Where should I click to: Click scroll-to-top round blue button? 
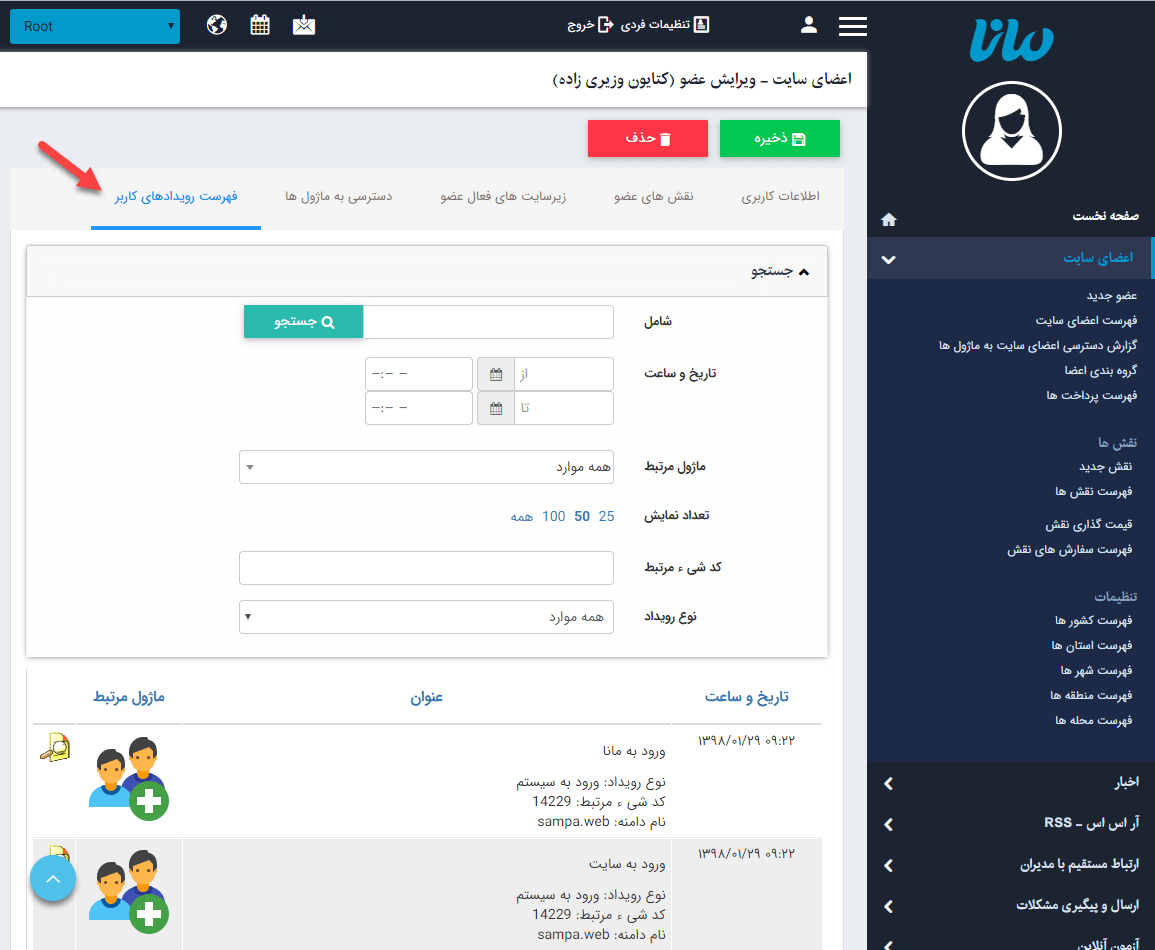53,879
